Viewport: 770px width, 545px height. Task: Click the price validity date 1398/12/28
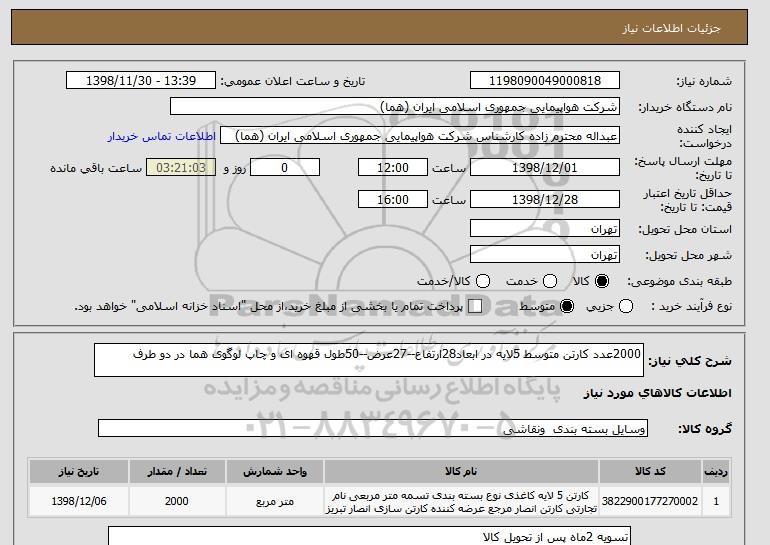(x=545, y=199)
